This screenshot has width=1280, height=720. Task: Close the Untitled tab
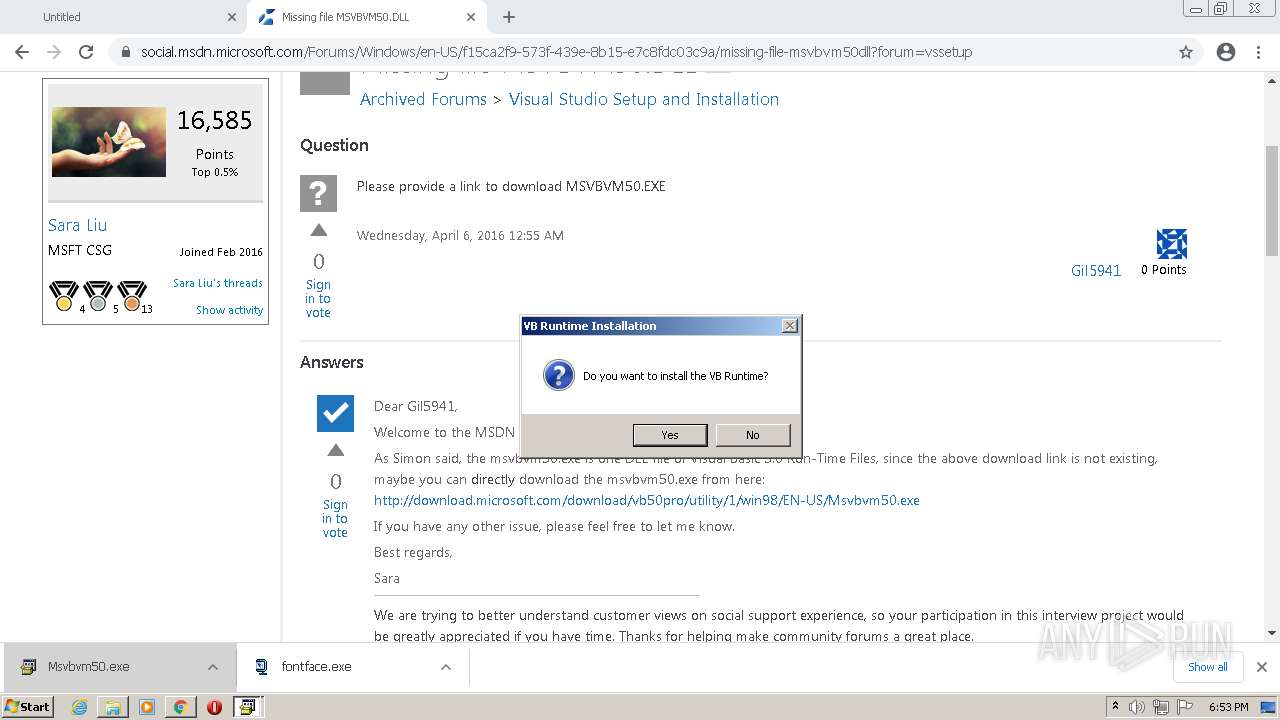point(231,17)
